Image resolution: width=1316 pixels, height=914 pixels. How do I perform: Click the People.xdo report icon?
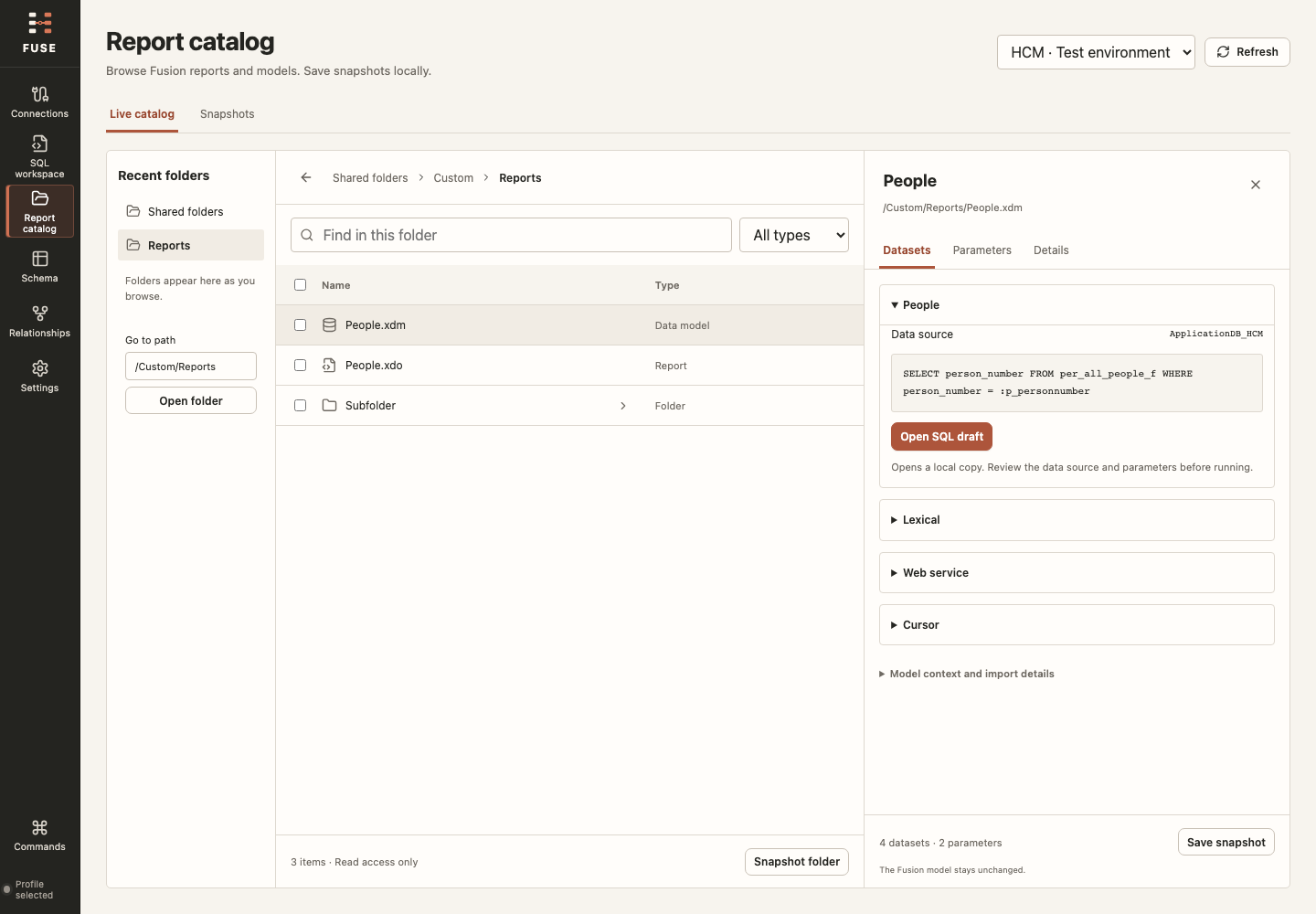coord(330,366)
